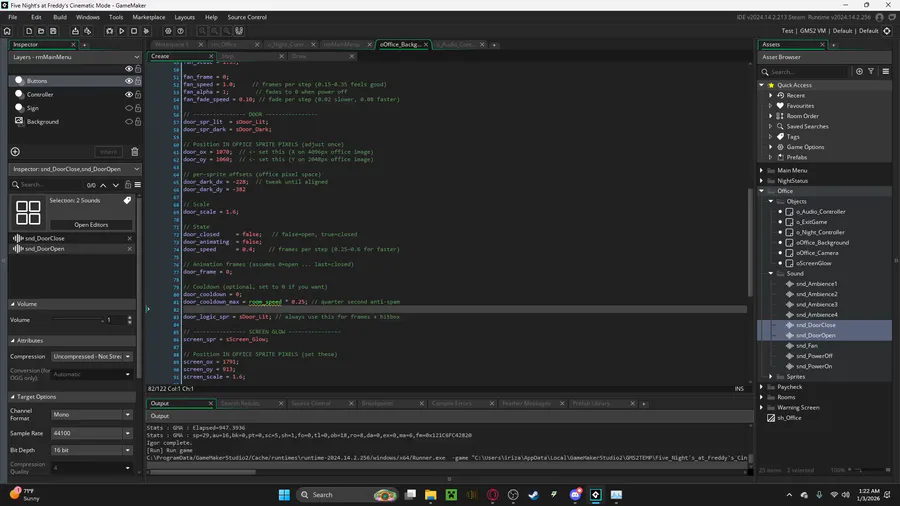Open Asset Browser filter options

871,71
